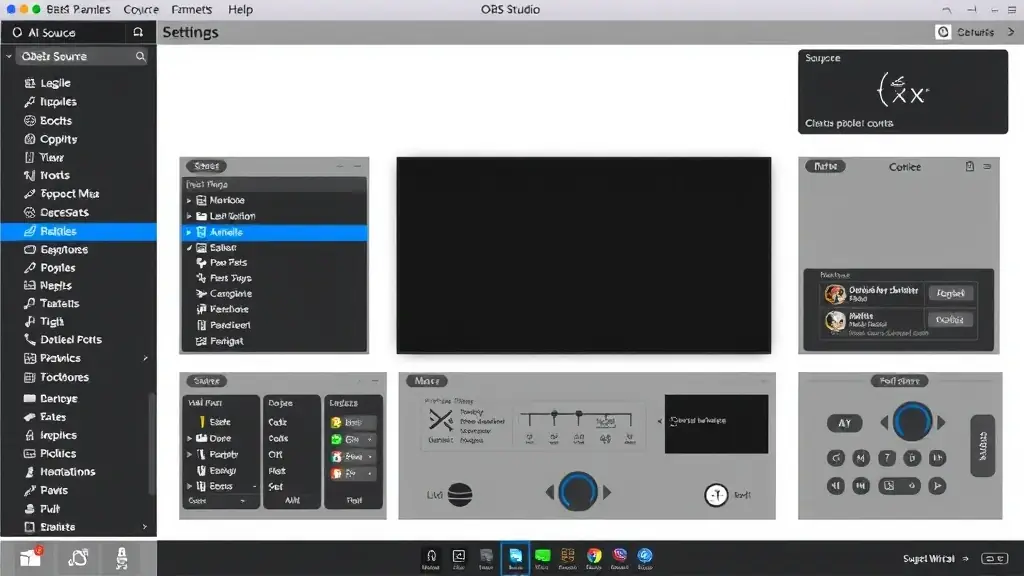
Task: Click the round clock icon in Mixer panel
Action: pyautogui.click(x=716, y=495)
